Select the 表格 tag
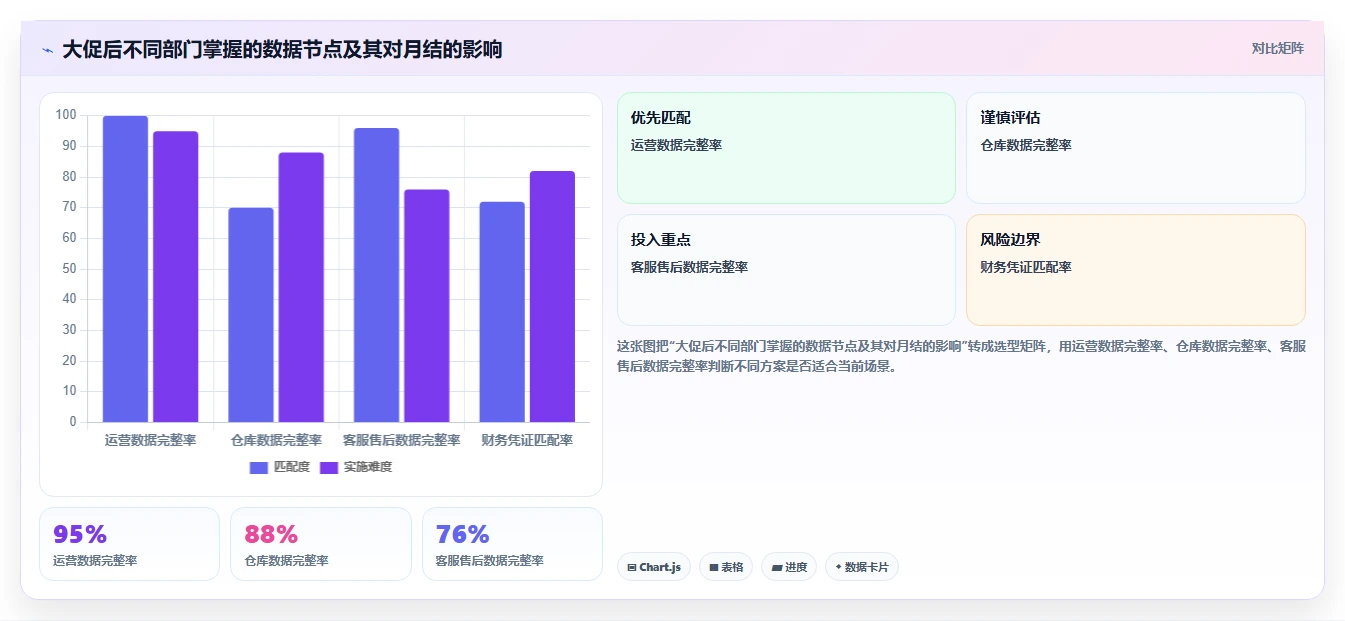This screenshot has height=621, width=1345. (726, 567)
